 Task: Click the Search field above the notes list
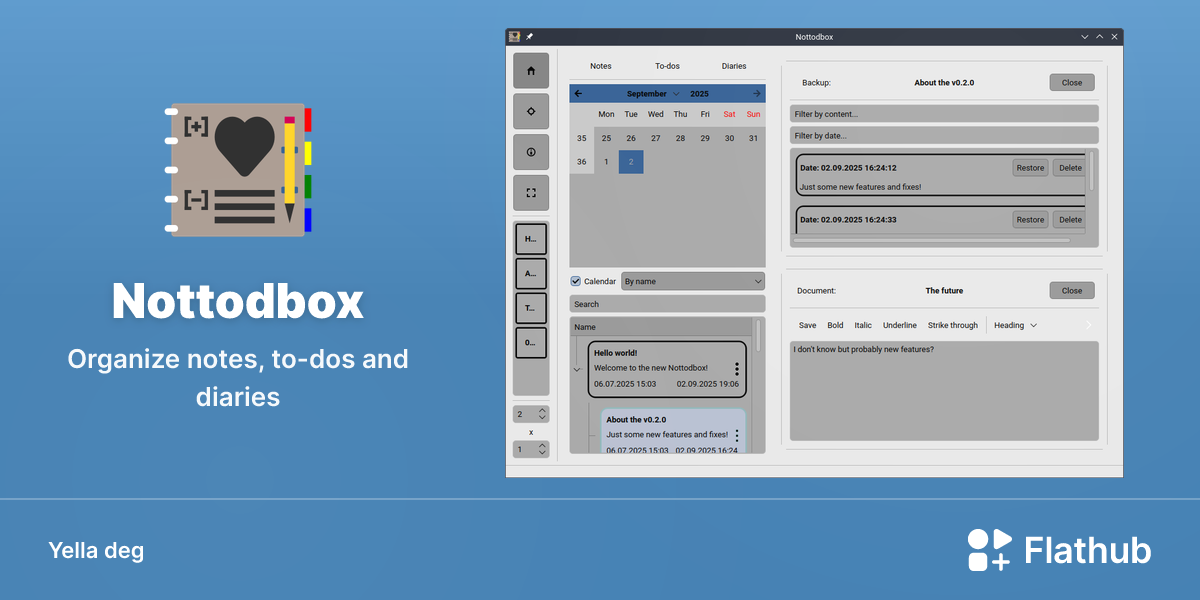(667, 304)
